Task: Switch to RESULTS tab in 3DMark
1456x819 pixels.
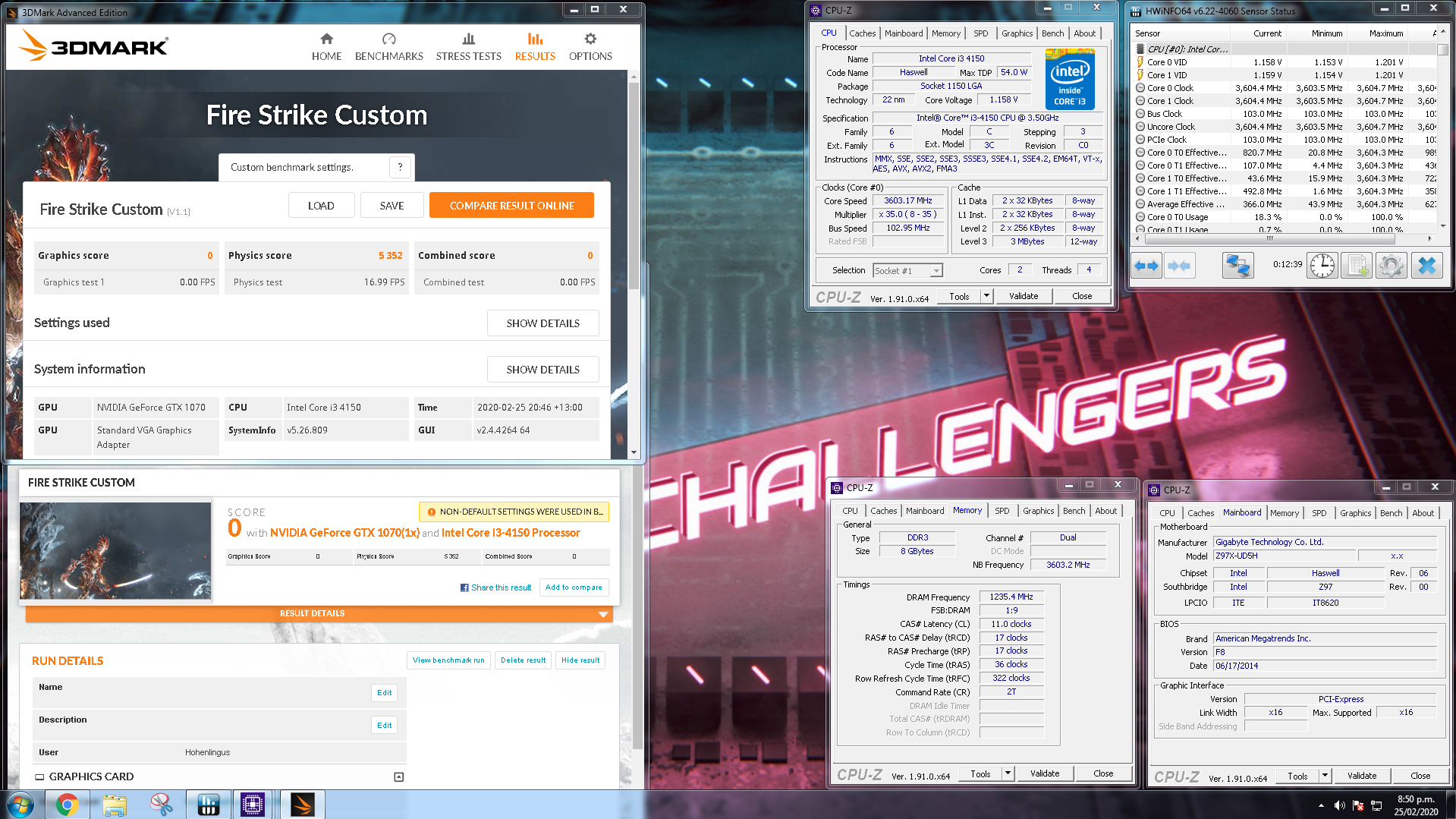Action: [x=535, y=47]
